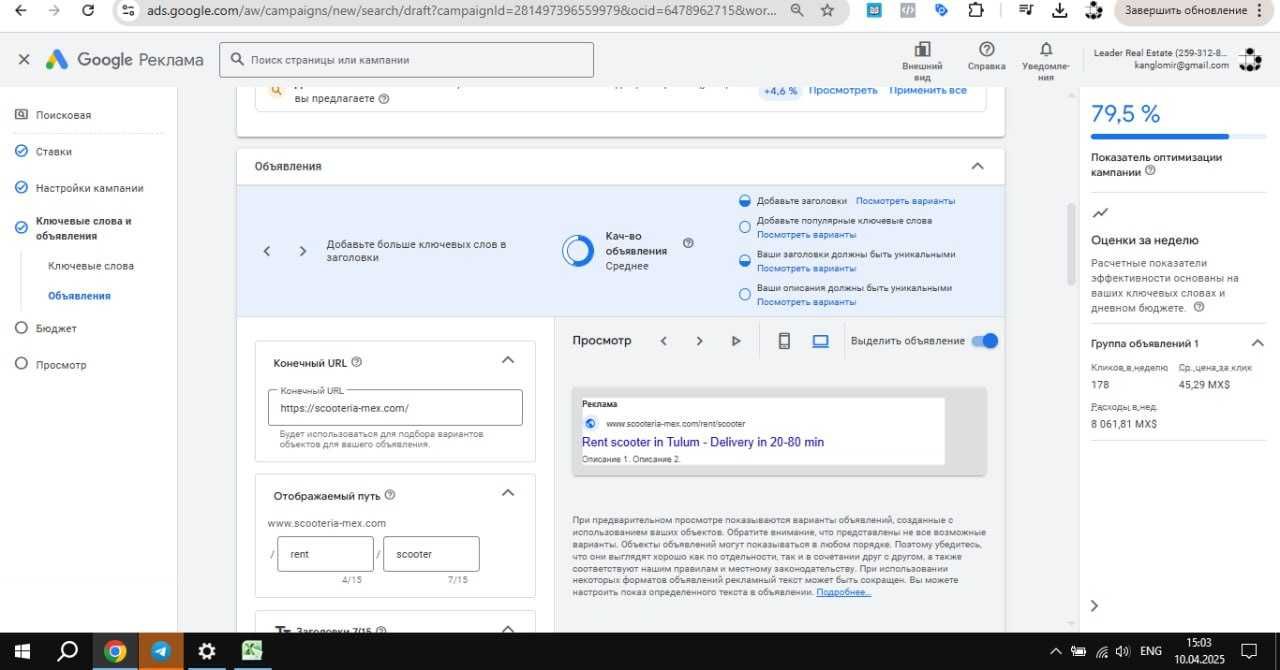Open the browser extensions puzzle icon
The width and height of the screenshot is (1280, 670).
tap(975, 11)
